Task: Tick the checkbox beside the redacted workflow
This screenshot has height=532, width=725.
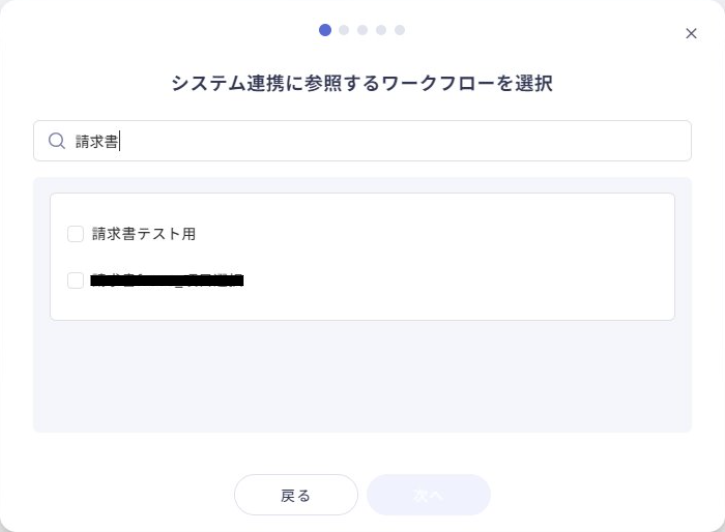Action: [75, 281]
